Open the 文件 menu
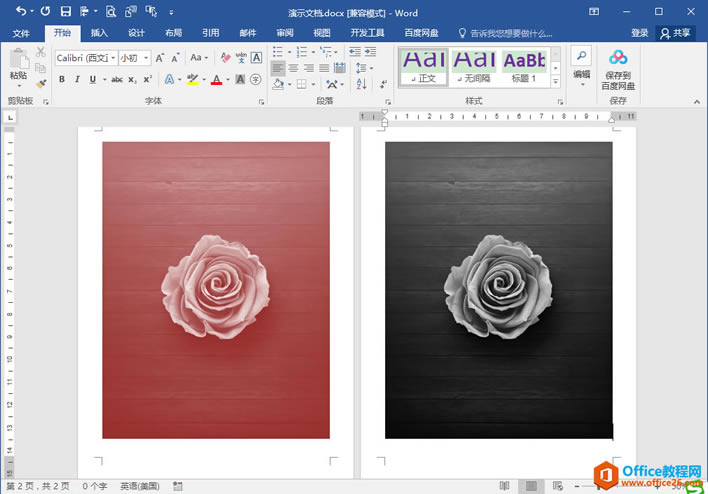The width and height of the screenshot is (708, 494). click(x=21, y=33)
